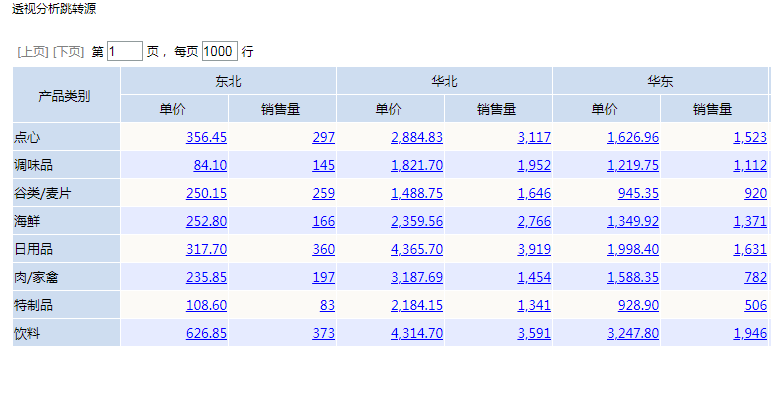Click the 259 sales link
This screenshot has width=771, height=393.
(x=324, y=193)
